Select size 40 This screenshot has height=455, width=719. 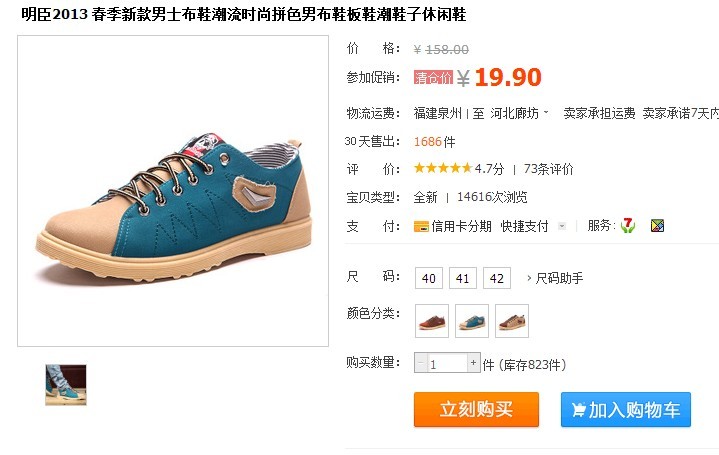coord(429,278)
